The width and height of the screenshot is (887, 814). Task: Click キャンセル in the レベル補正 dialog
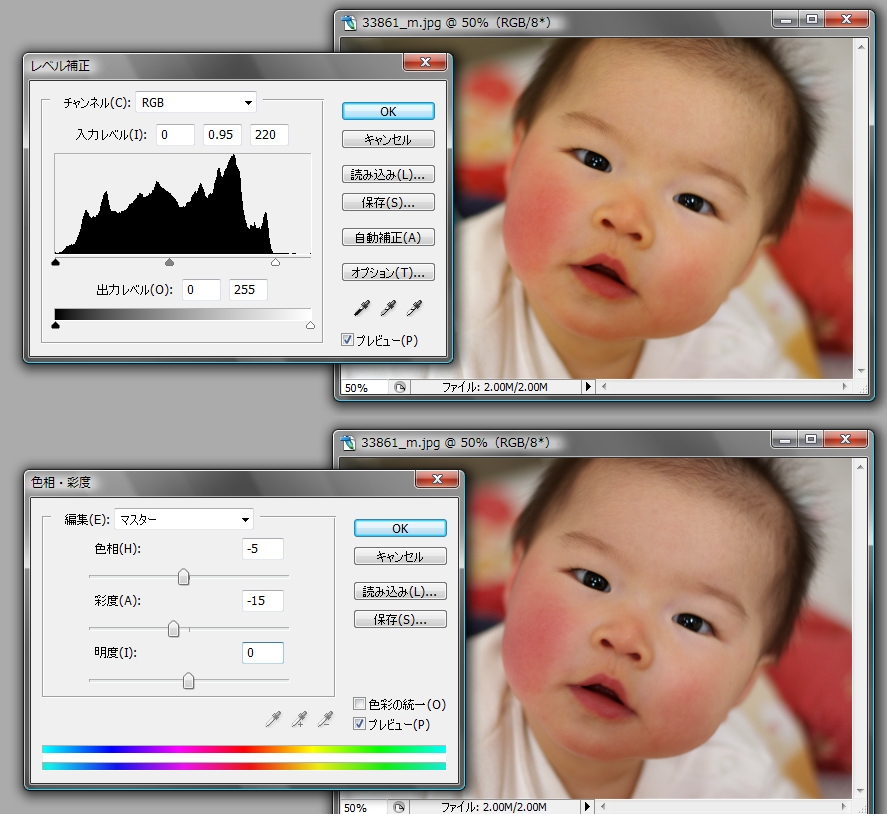[388, 139]
